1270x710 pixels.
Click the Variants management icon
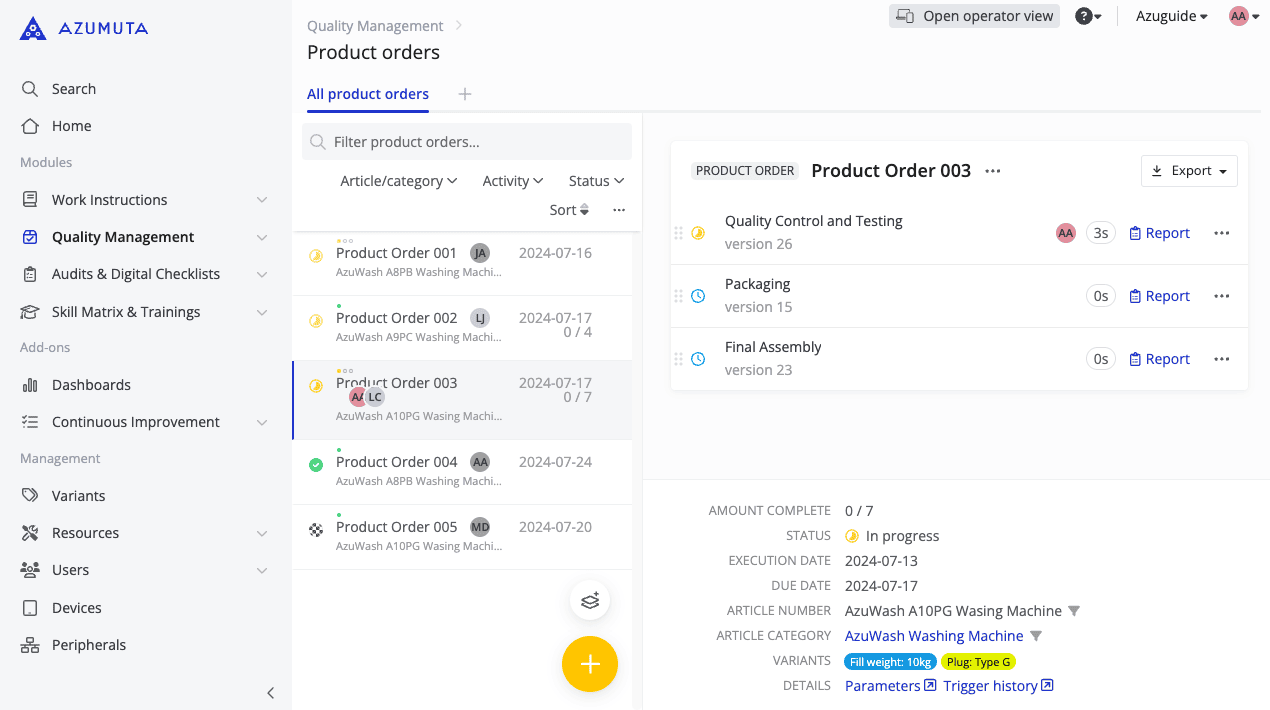31,495
